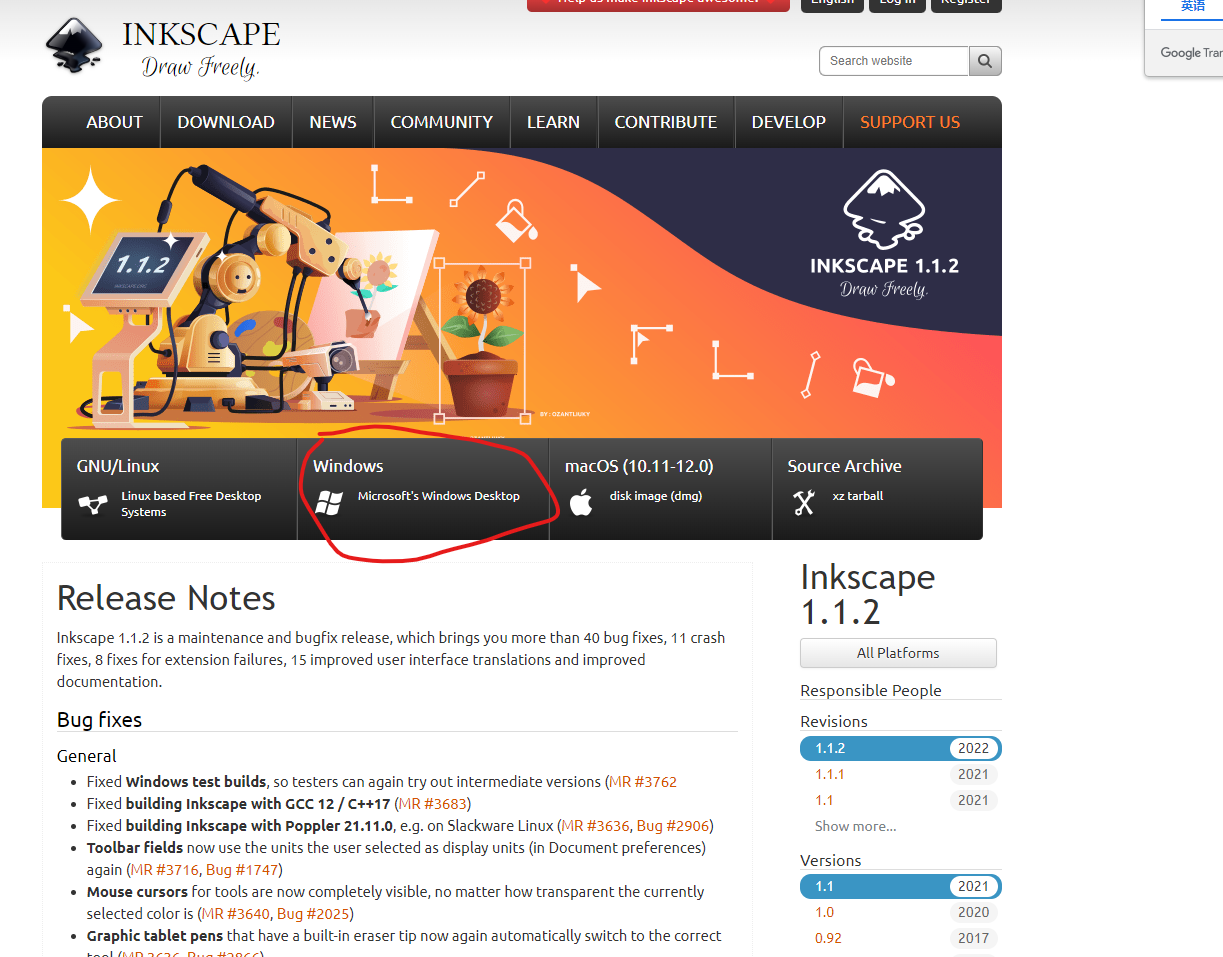
Task: Open the LEARN menu
Action: pos(553,122)
